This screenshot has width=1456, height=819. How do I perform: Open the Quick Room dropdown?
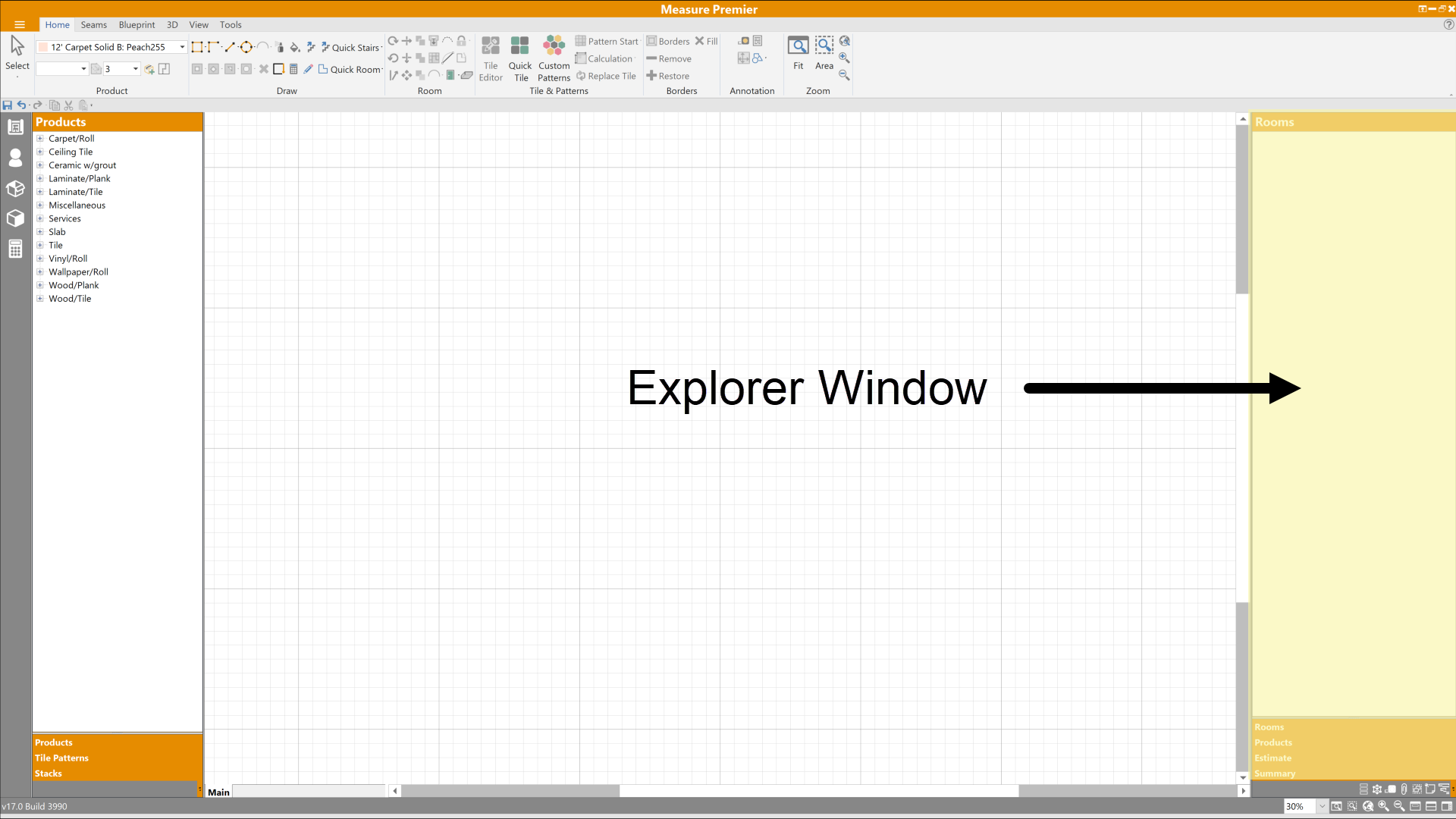pos(382,69)
